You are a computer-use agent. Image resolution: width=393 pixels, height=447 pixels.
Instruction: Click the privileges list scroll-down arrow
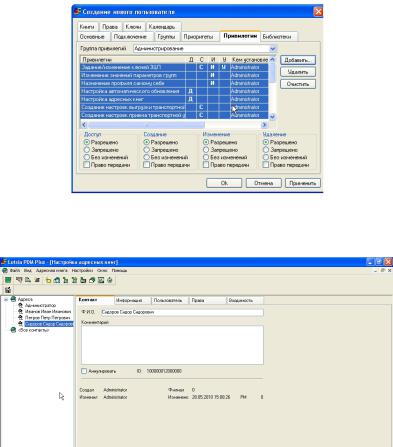[x=272, y=116]
